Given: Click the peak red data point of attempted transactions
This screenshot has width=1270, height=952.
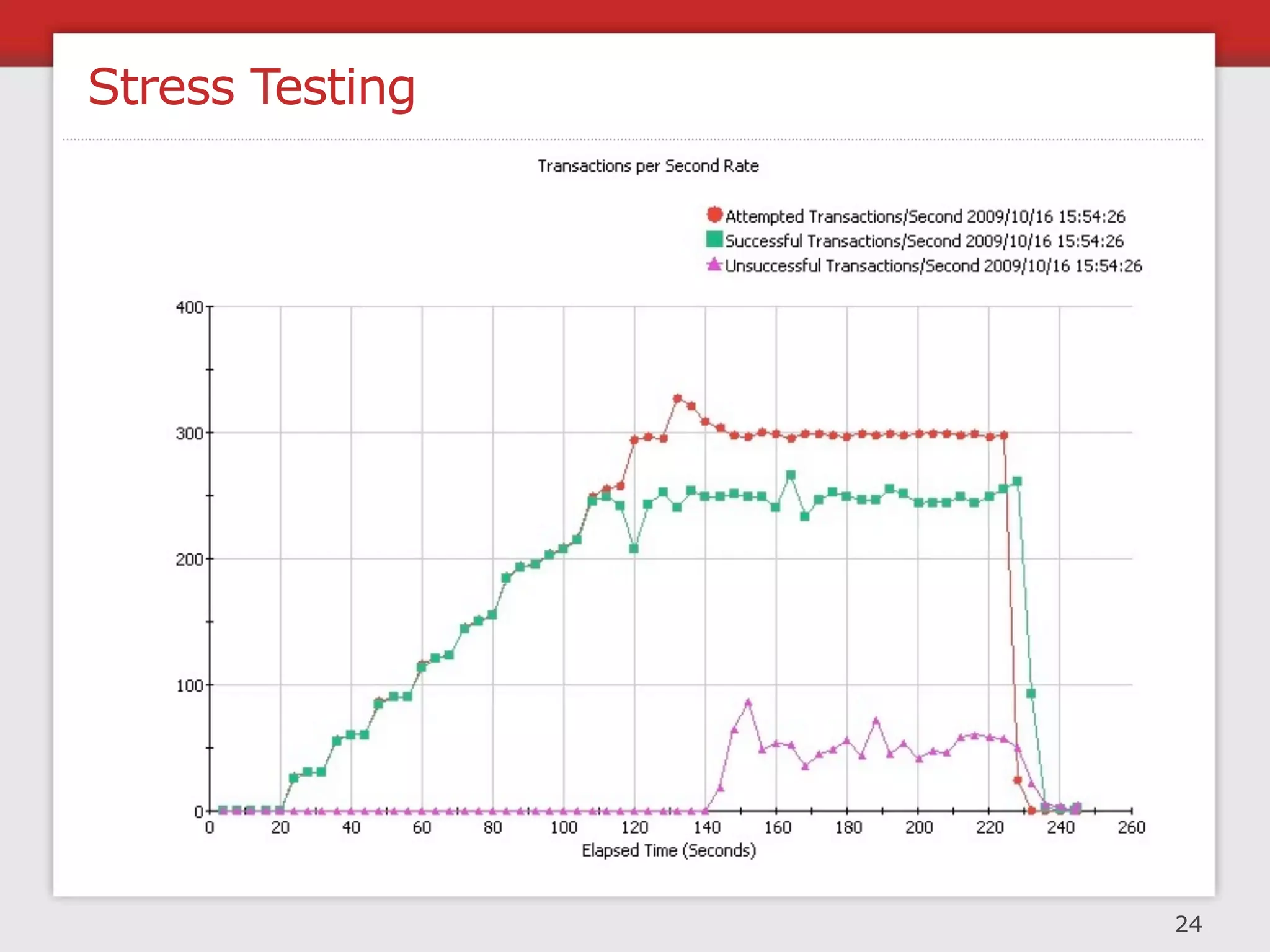Looking at the screenshot, I should [x=677, y=399].
